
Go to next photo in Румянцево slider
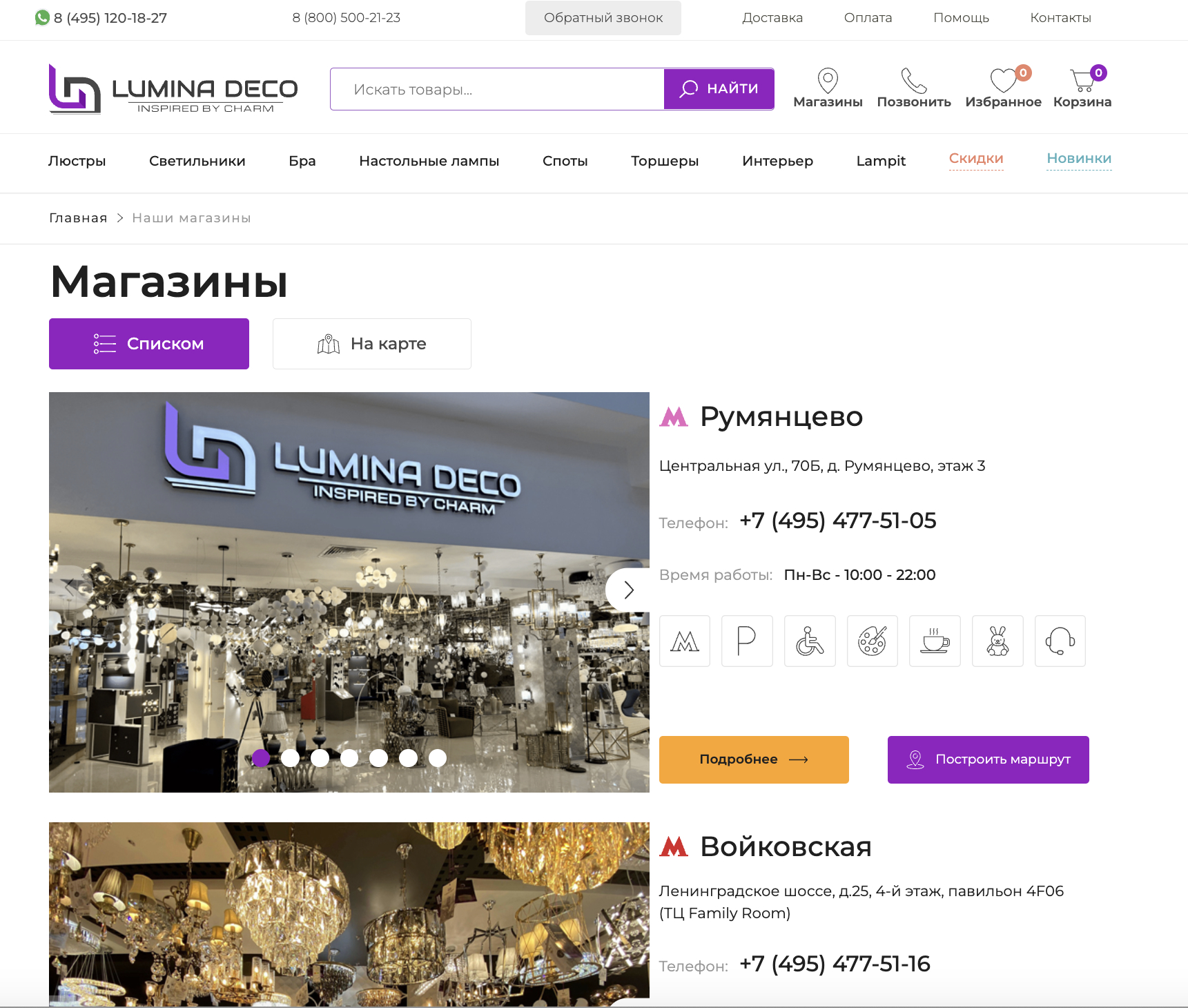pos(628,590)
